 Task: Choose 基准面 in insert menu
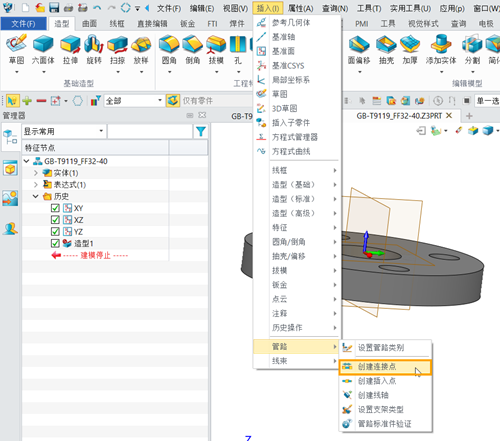[x=297, y=51]
